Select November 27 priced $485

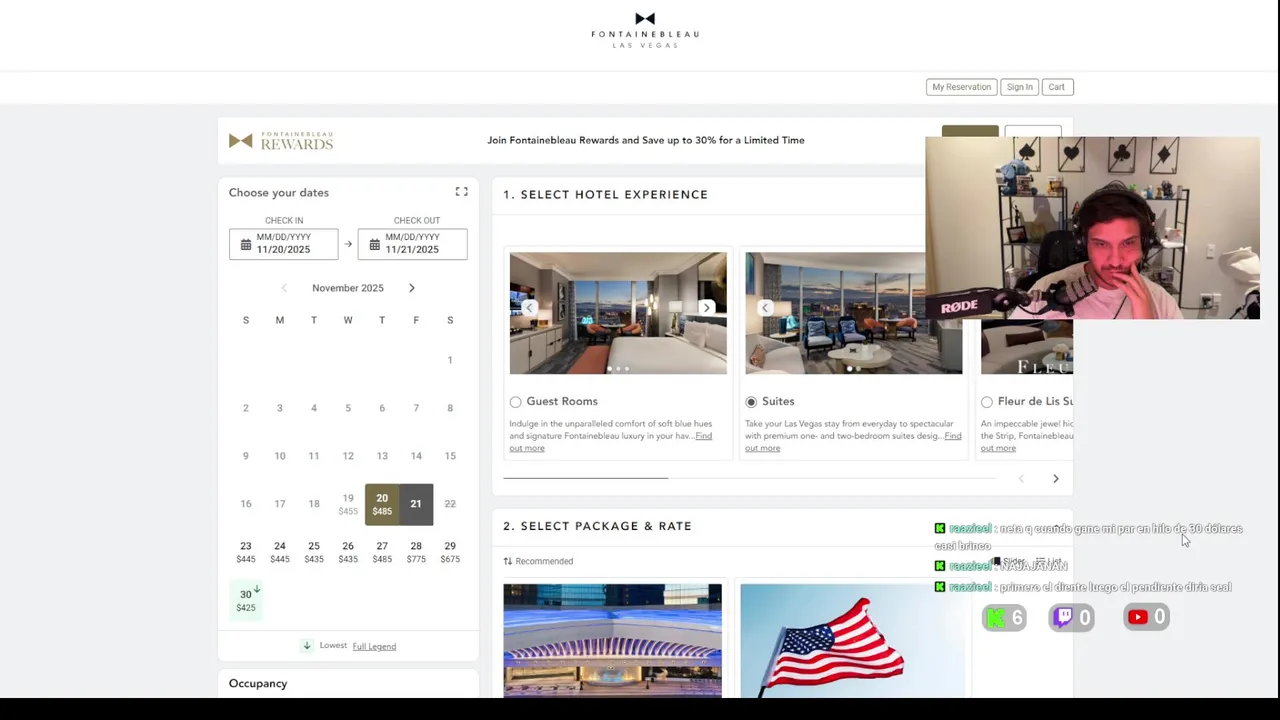tap(382, 552)
